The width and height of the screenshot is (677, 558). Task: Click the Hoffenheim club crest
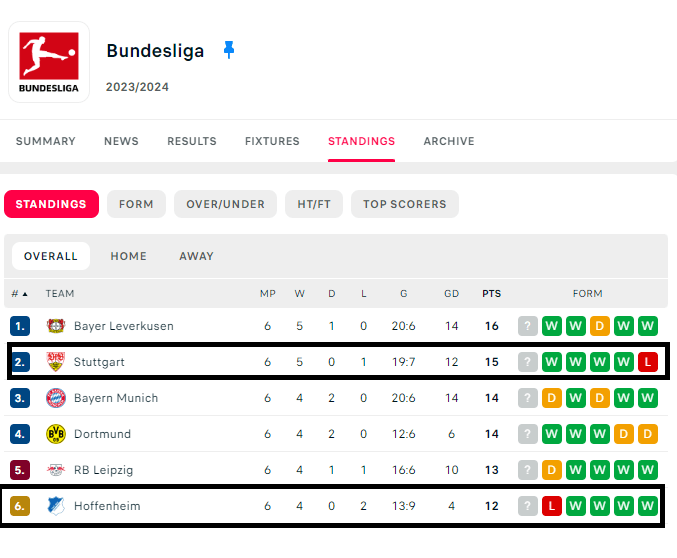[55, 506]
